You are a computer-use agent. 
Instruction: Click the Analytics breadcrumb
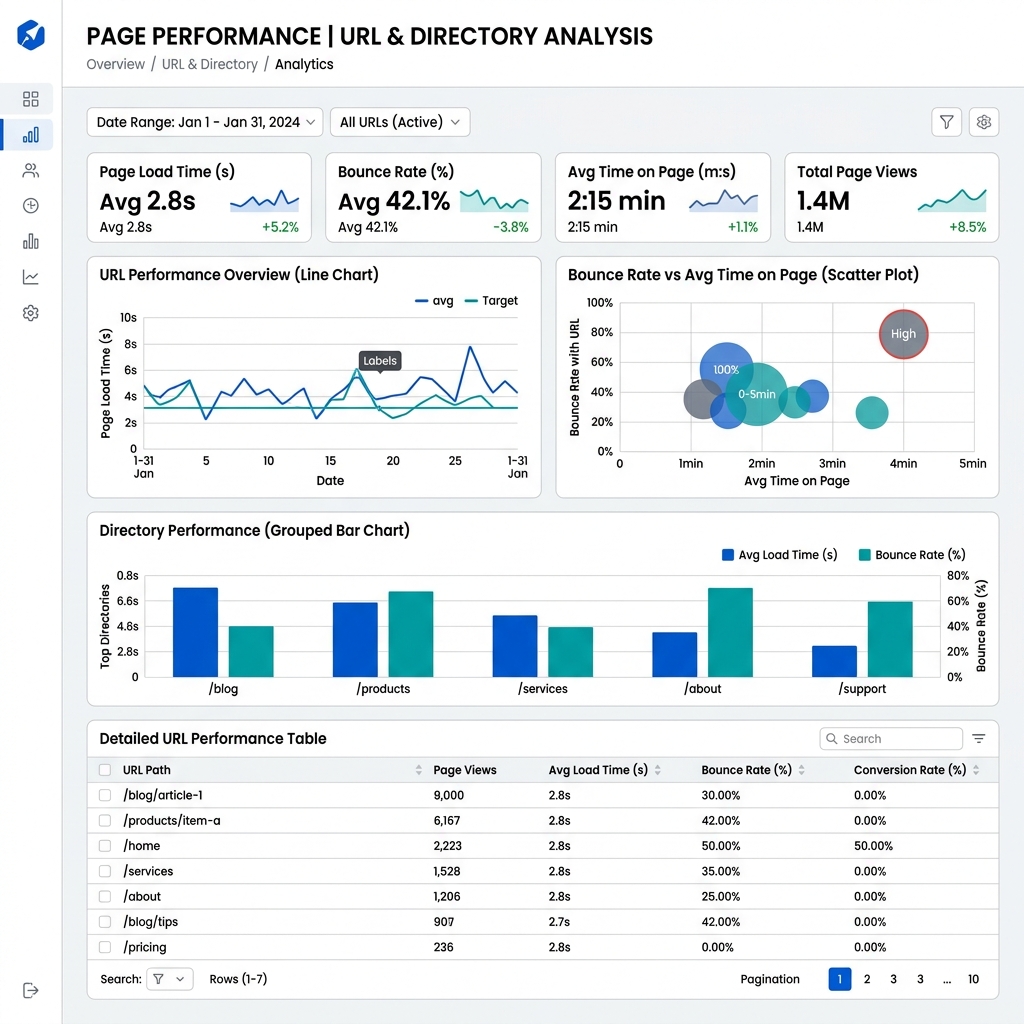coord(304,64)
